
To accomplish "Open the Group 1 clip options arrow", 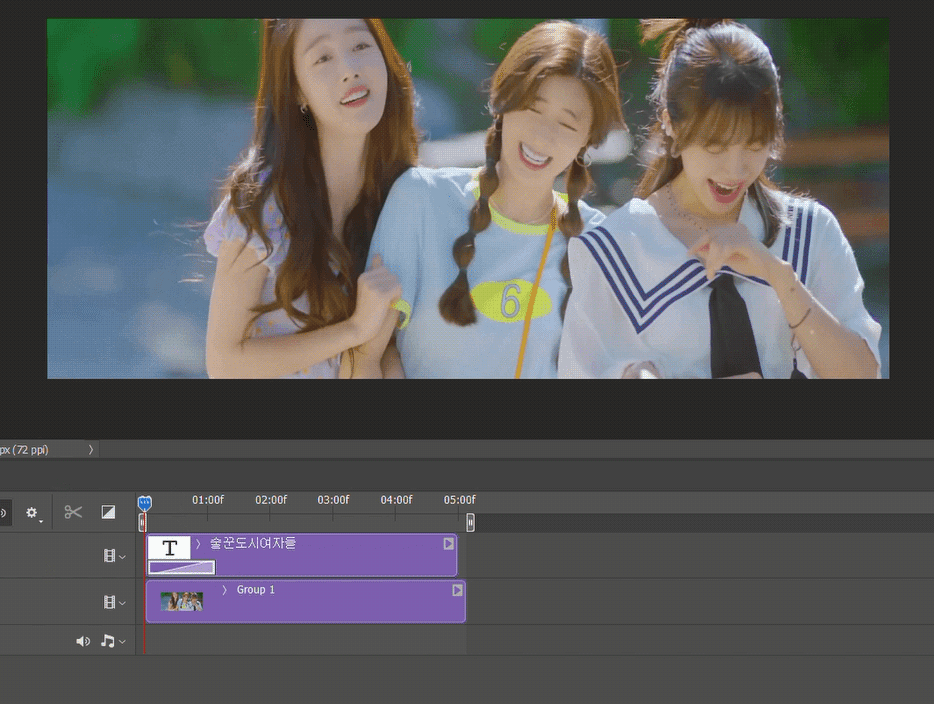I will pyautogui.click(x=457, y=590).
